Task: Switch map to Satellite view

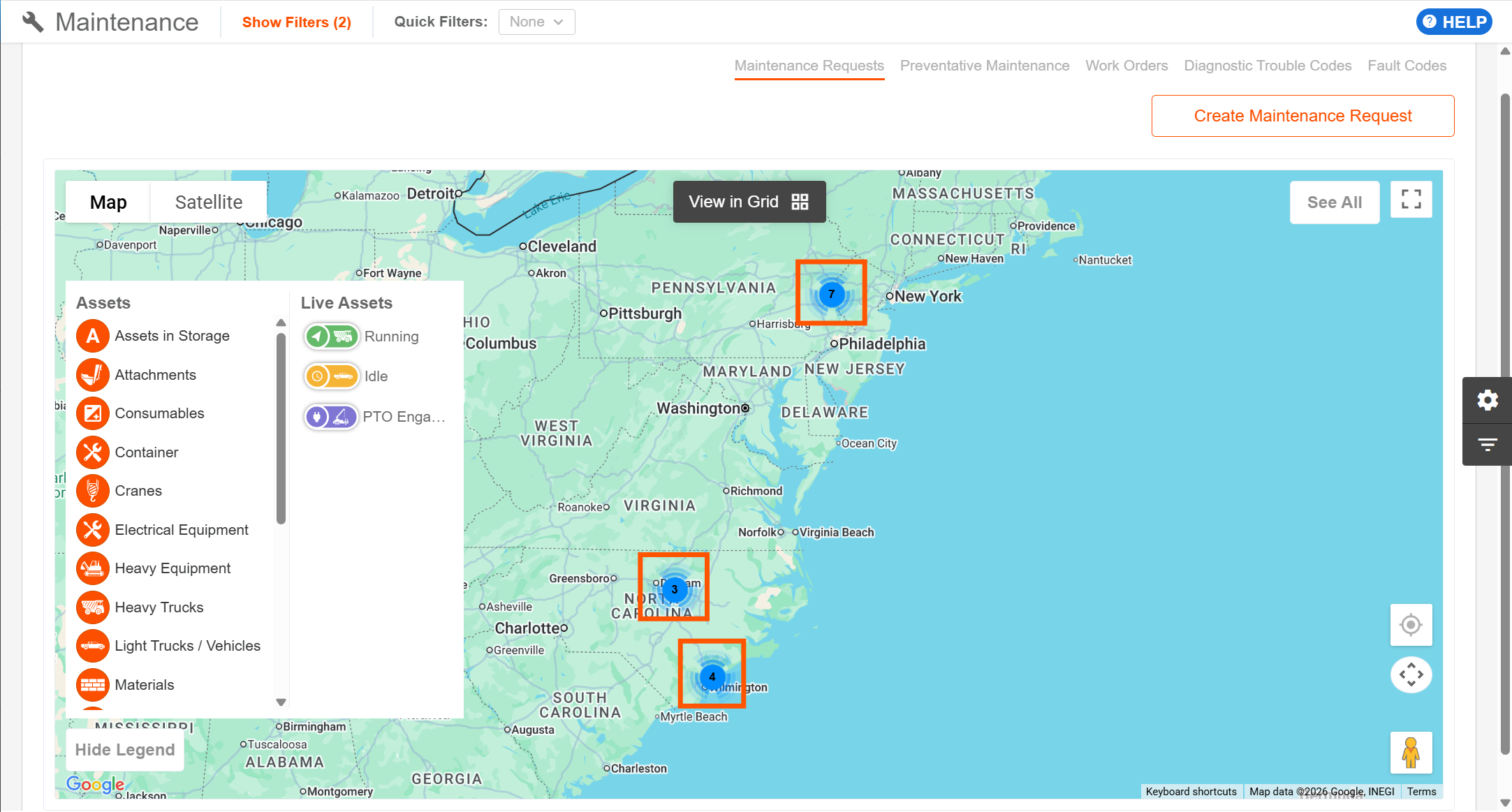Action: [208, 202]
